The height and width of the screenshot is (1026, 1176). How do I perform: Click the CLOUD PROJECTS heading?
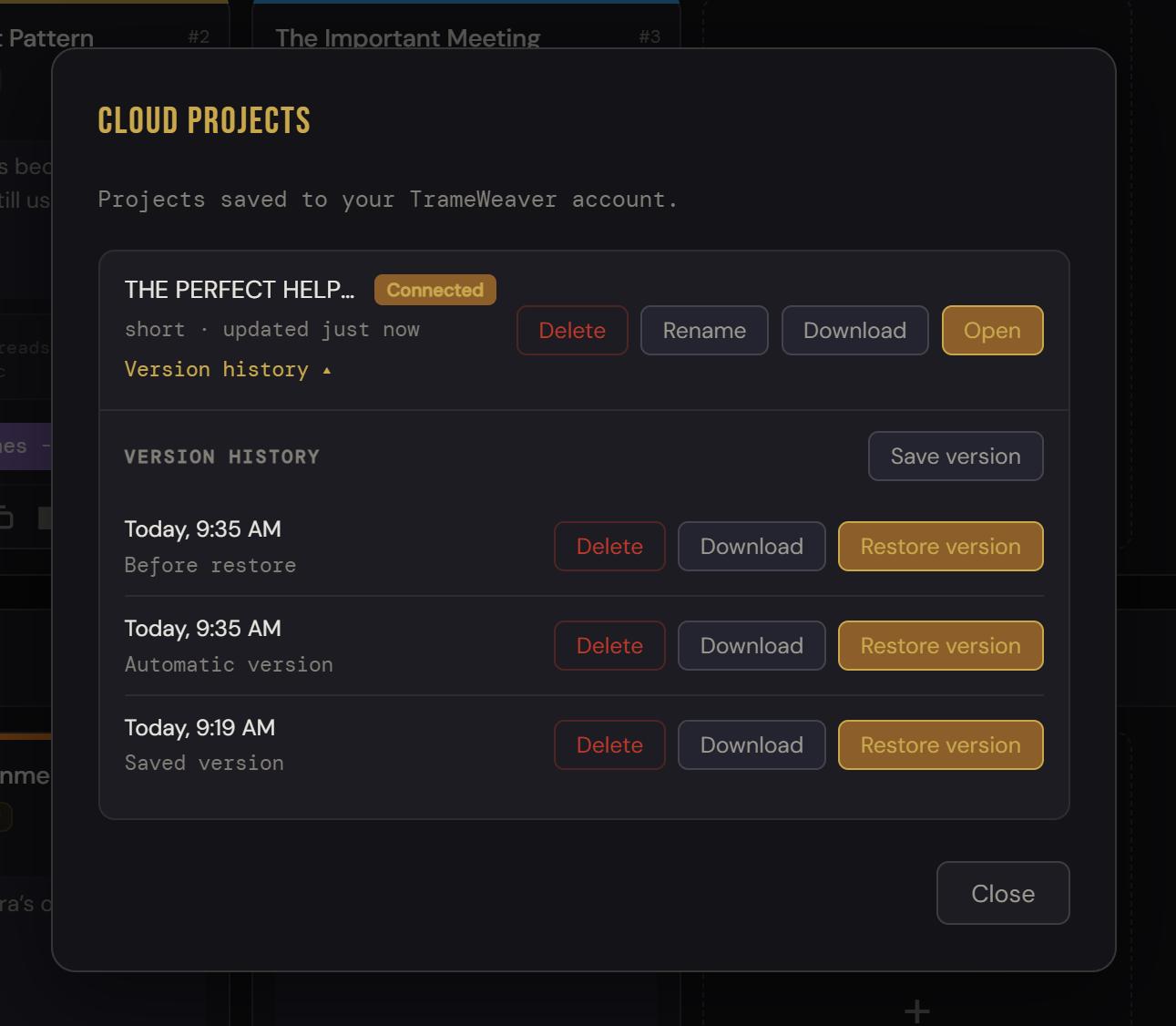pos(204,120)
